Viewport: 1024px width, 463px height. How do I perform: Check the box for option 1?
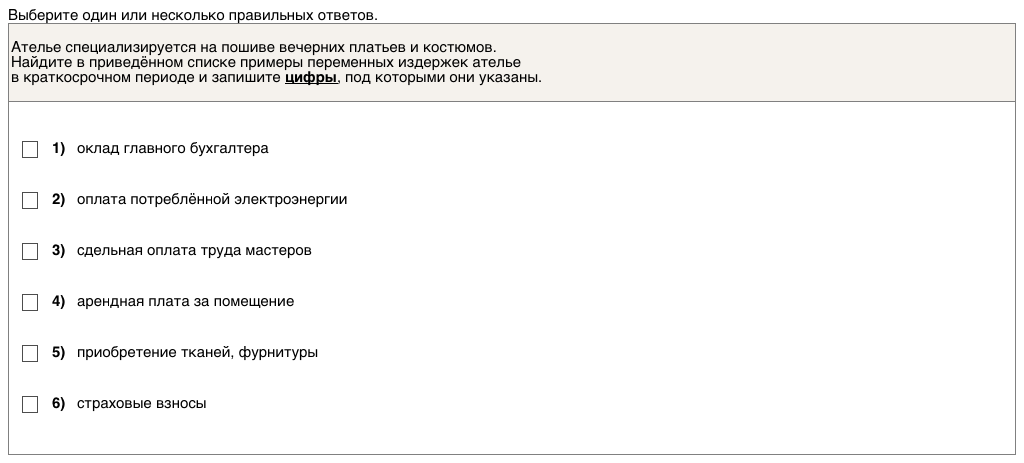coord(30,149)
